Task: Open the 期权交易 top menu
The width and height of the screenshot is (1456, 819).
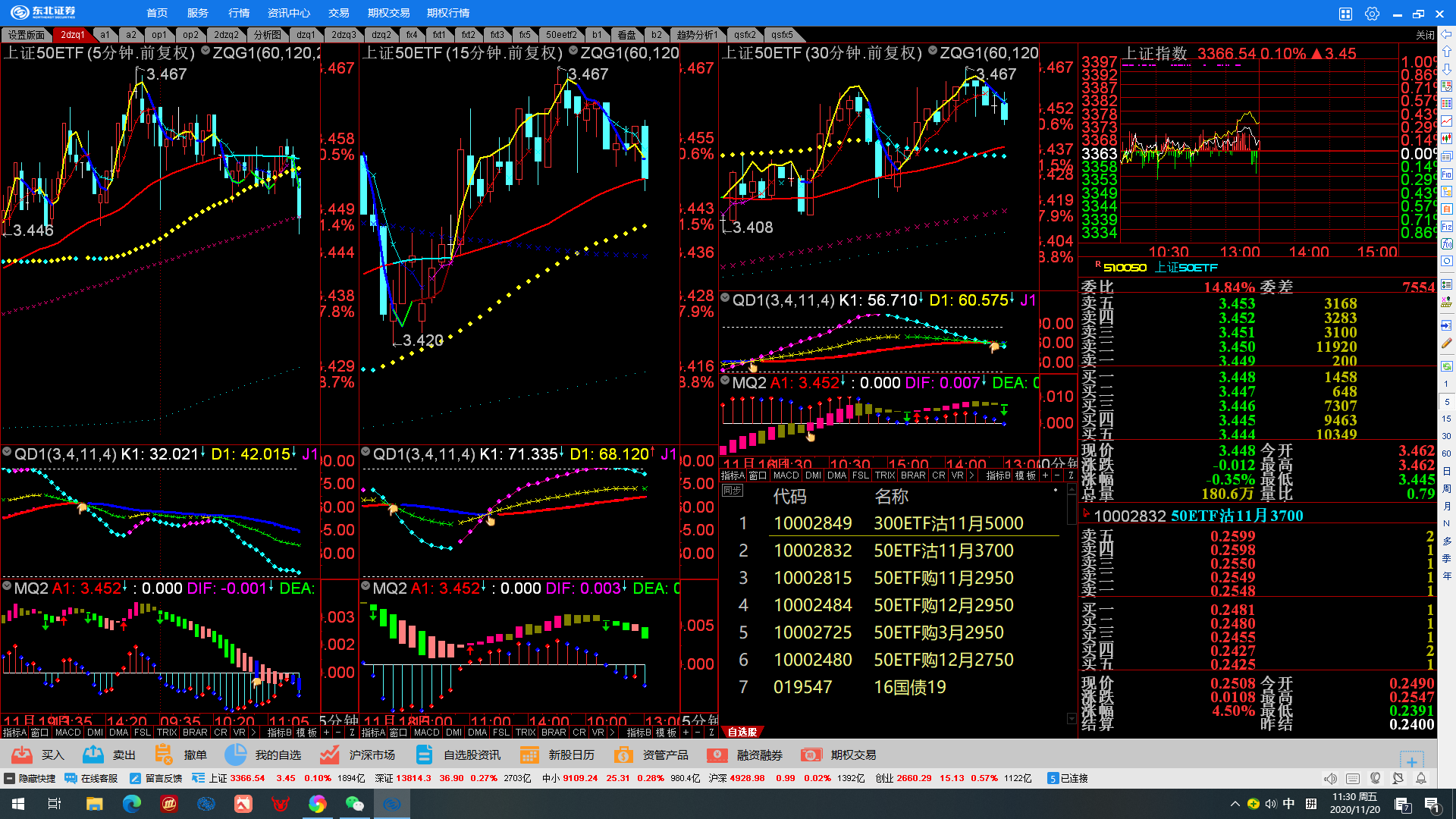Action: tap(388, 13)
